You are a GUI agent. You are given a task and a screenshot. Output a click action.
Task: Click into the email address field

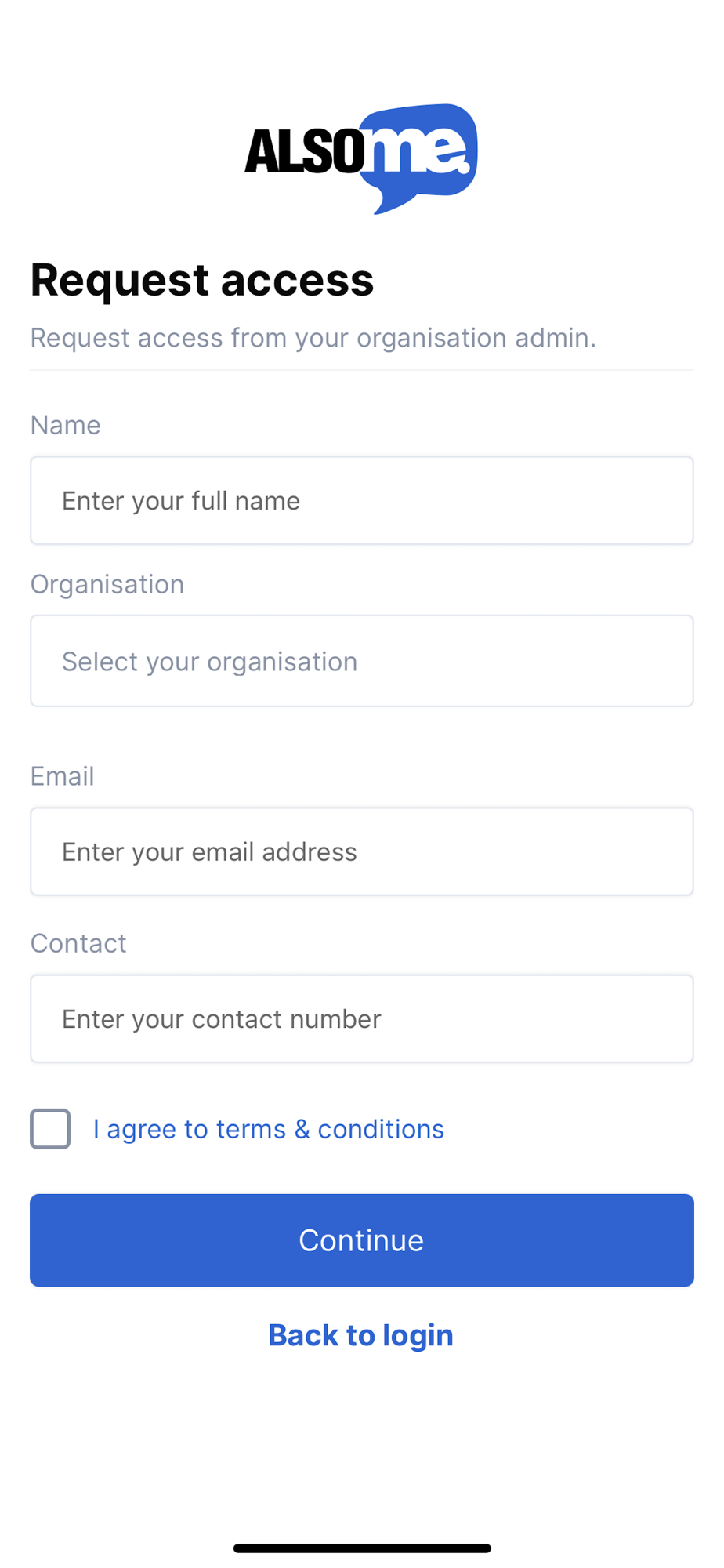coord(362,851)
